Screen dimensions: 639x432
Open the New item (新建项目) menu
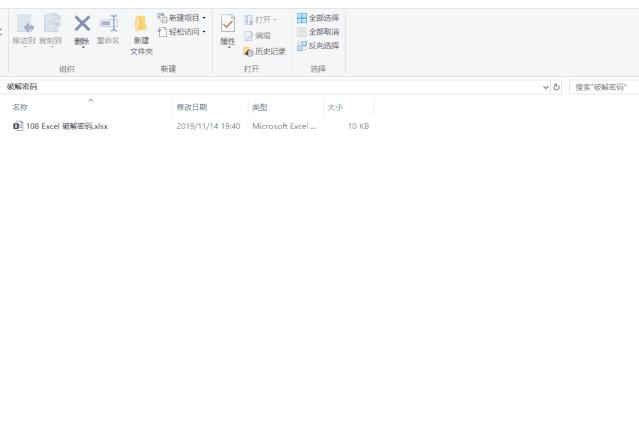181,18
